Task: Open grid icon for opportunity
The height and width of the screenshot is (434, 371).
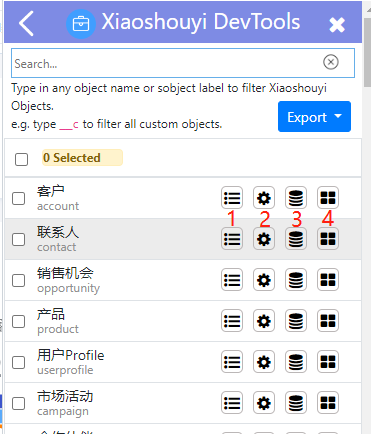Action: coord(328,280)
